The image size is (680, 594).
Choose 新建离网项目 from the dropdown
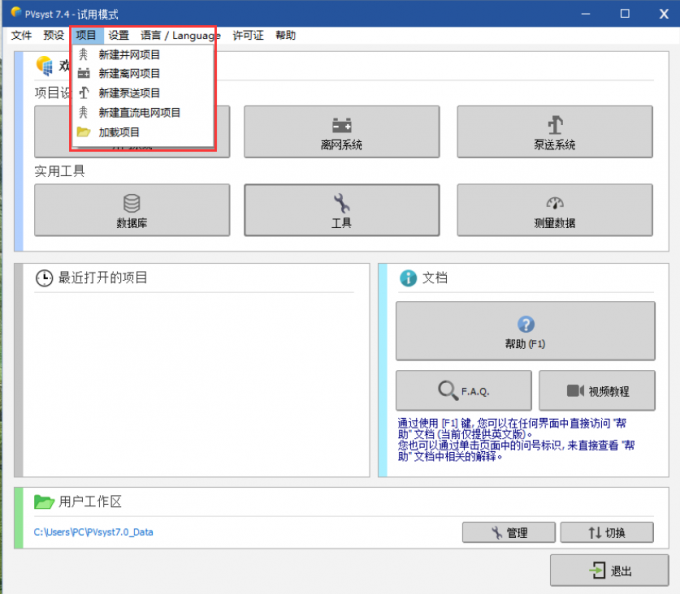[143, 74]
